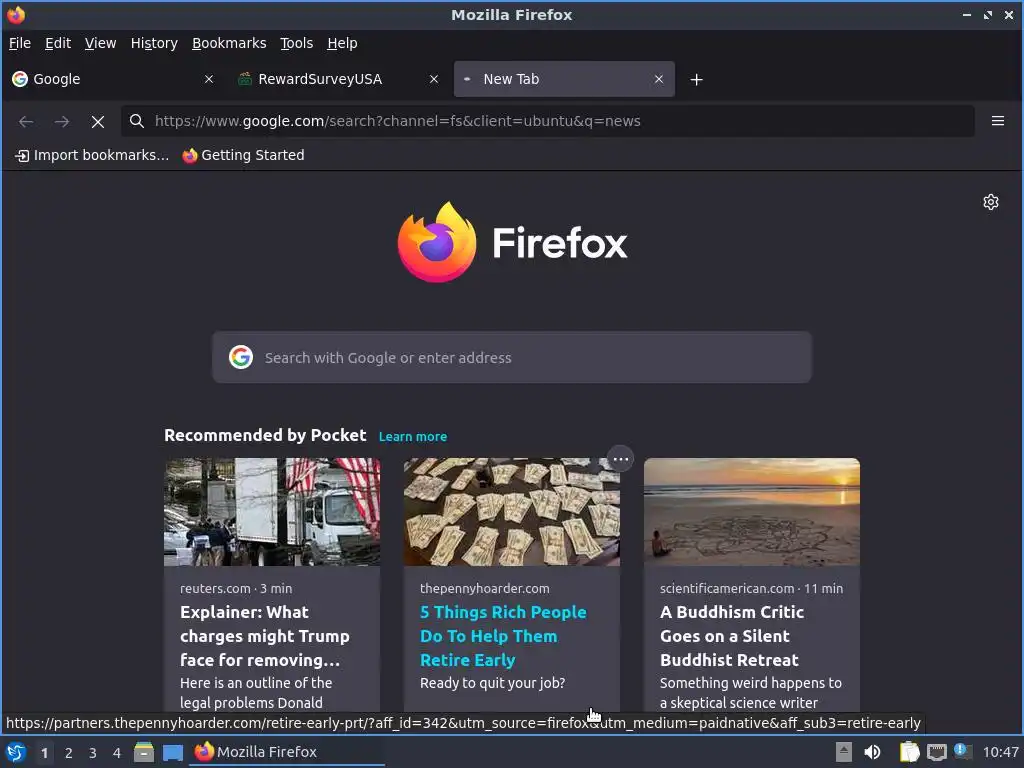Stop loading the page

[x=98, y=121]
